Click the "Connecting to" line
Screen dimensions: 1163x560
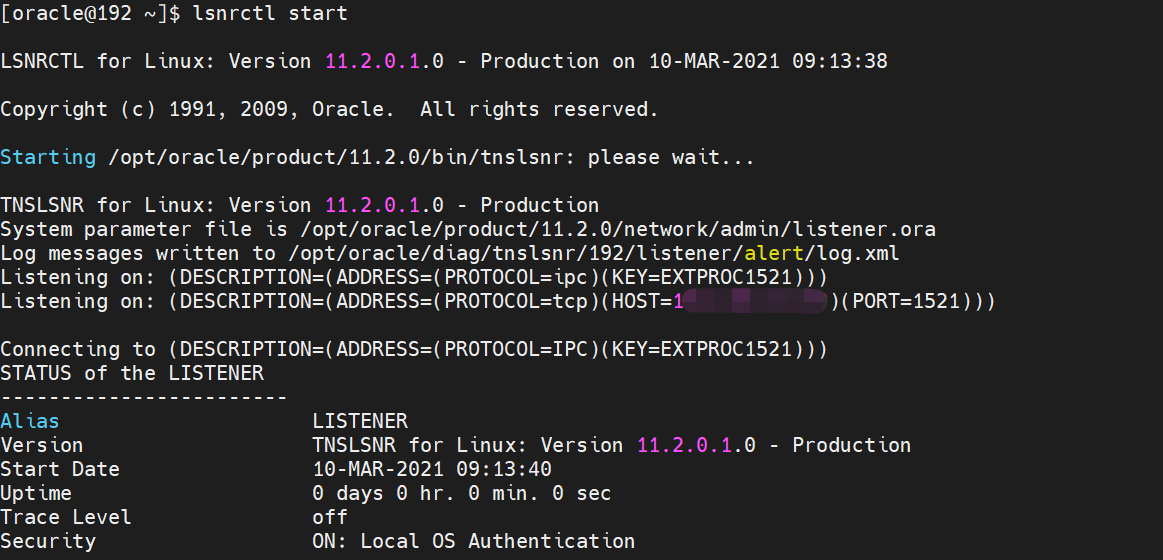pos(414,349)
